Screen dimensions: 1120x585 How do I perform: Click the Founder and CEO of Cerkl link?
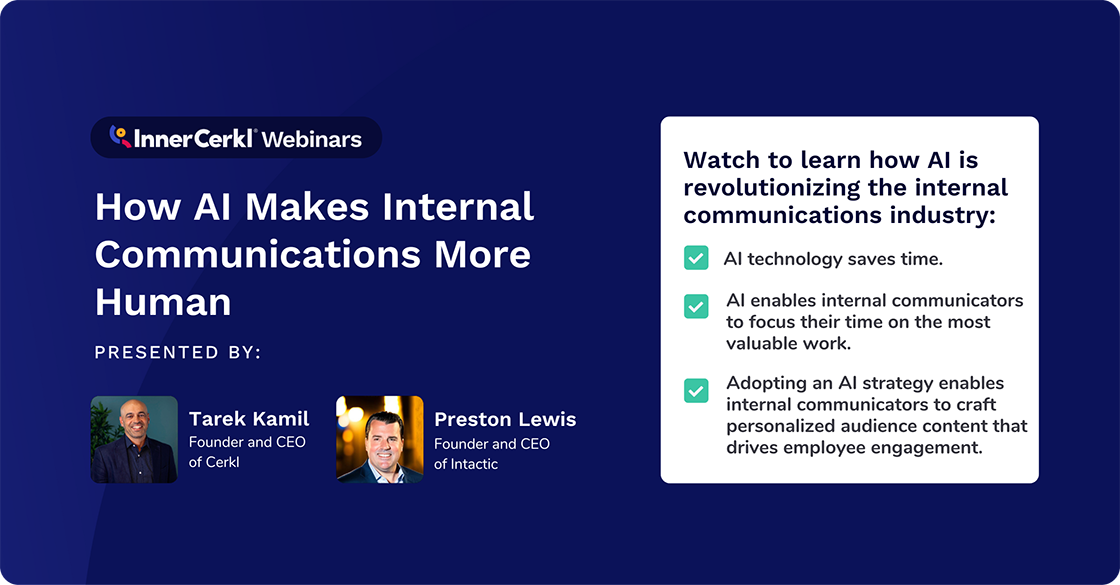tap(248, 452)
